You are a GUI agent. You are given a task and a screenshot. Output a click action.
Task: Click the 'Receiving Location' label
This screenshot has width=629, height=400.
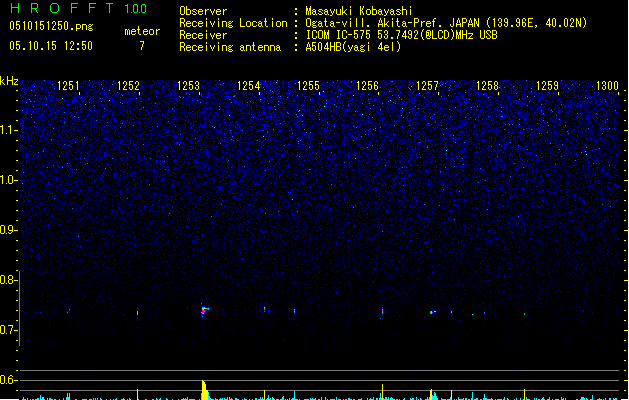233,23
